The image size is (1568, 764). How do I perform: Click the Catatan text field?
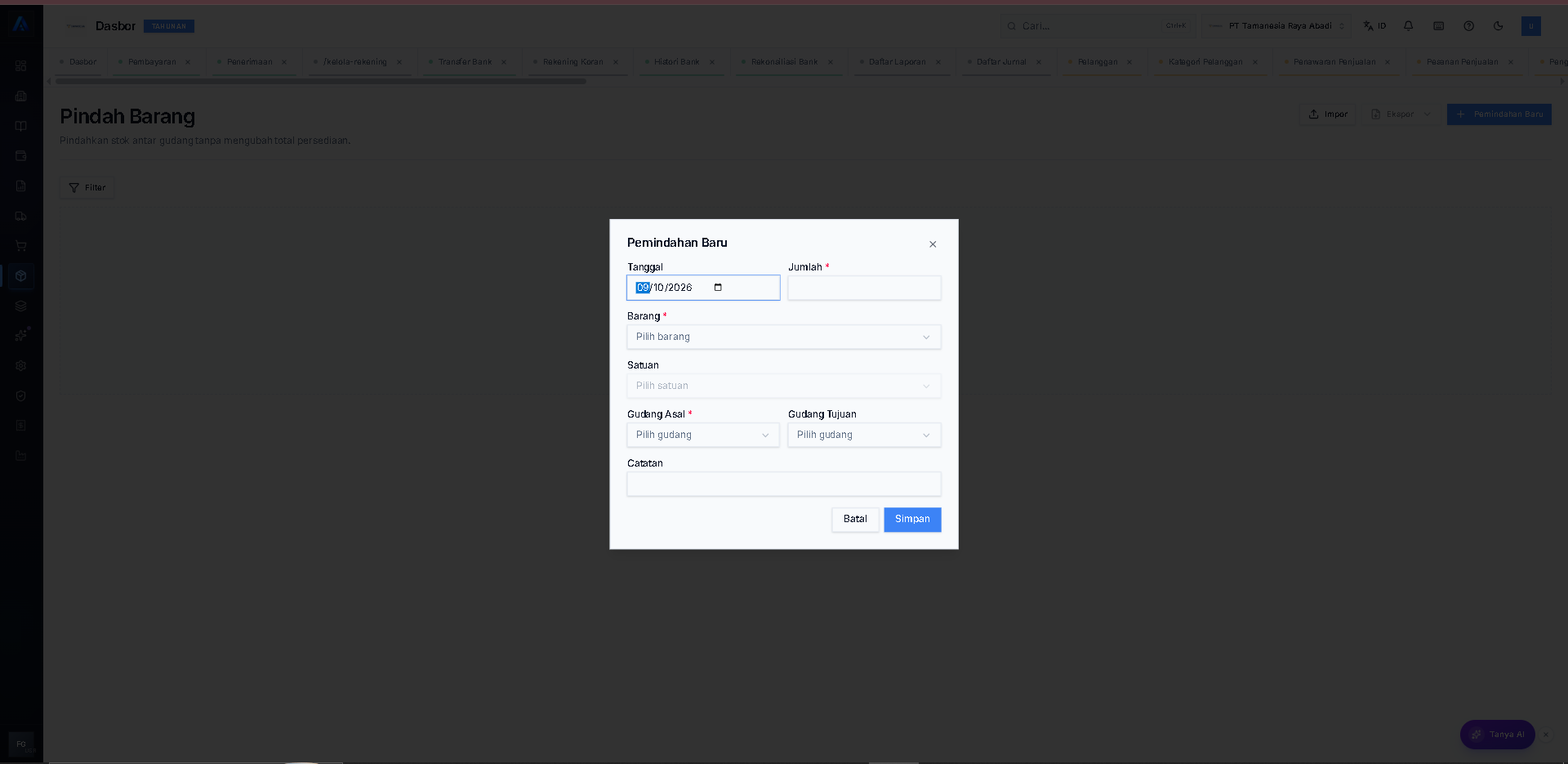[784, 484]
